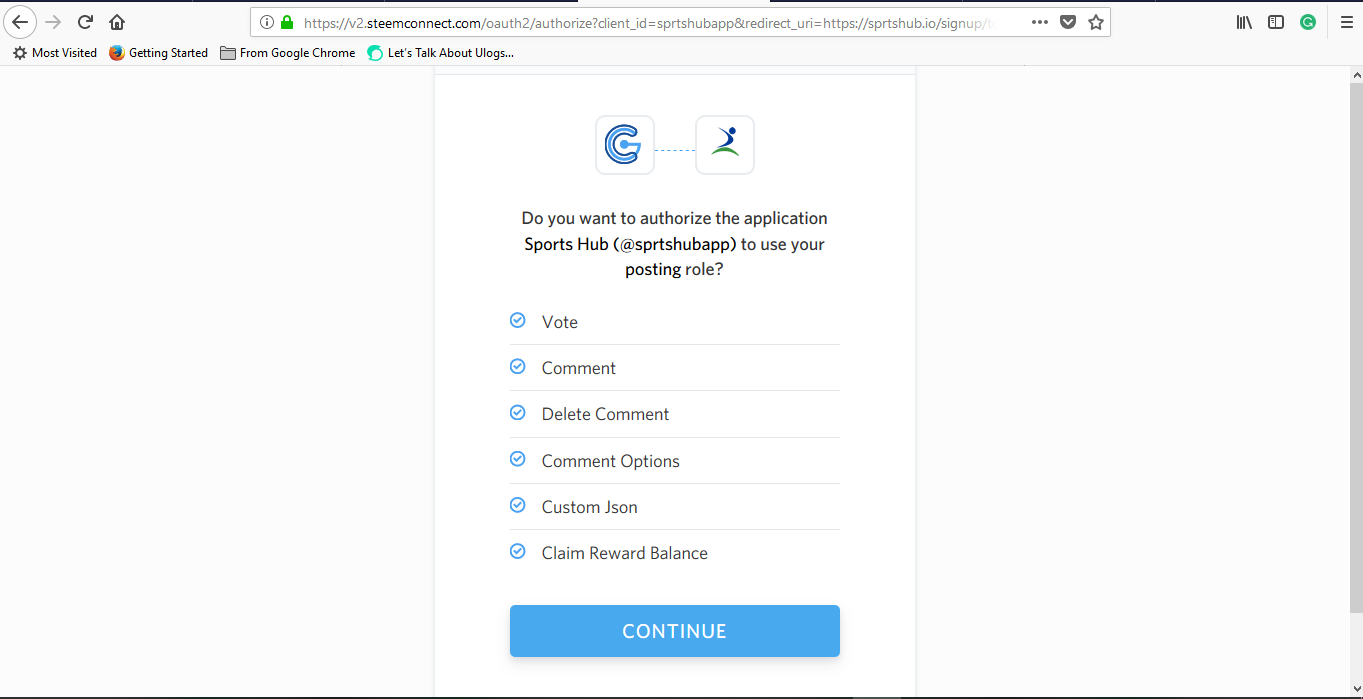
Task: Show site information icon in address bar
Action: (x=267, y=22)
